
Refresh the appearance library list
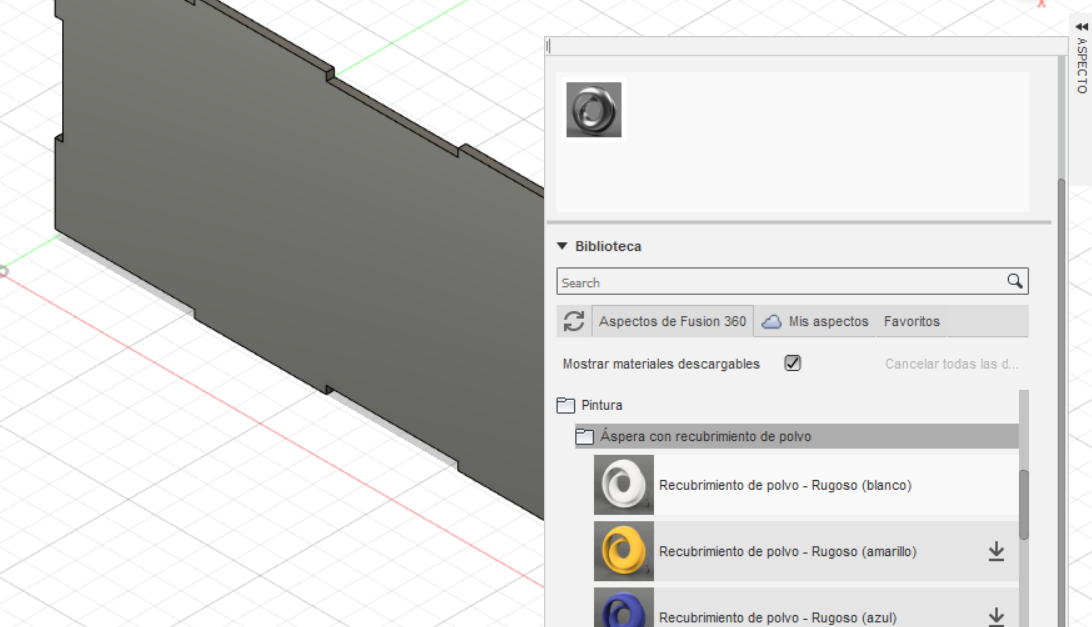tap(572, 321)
